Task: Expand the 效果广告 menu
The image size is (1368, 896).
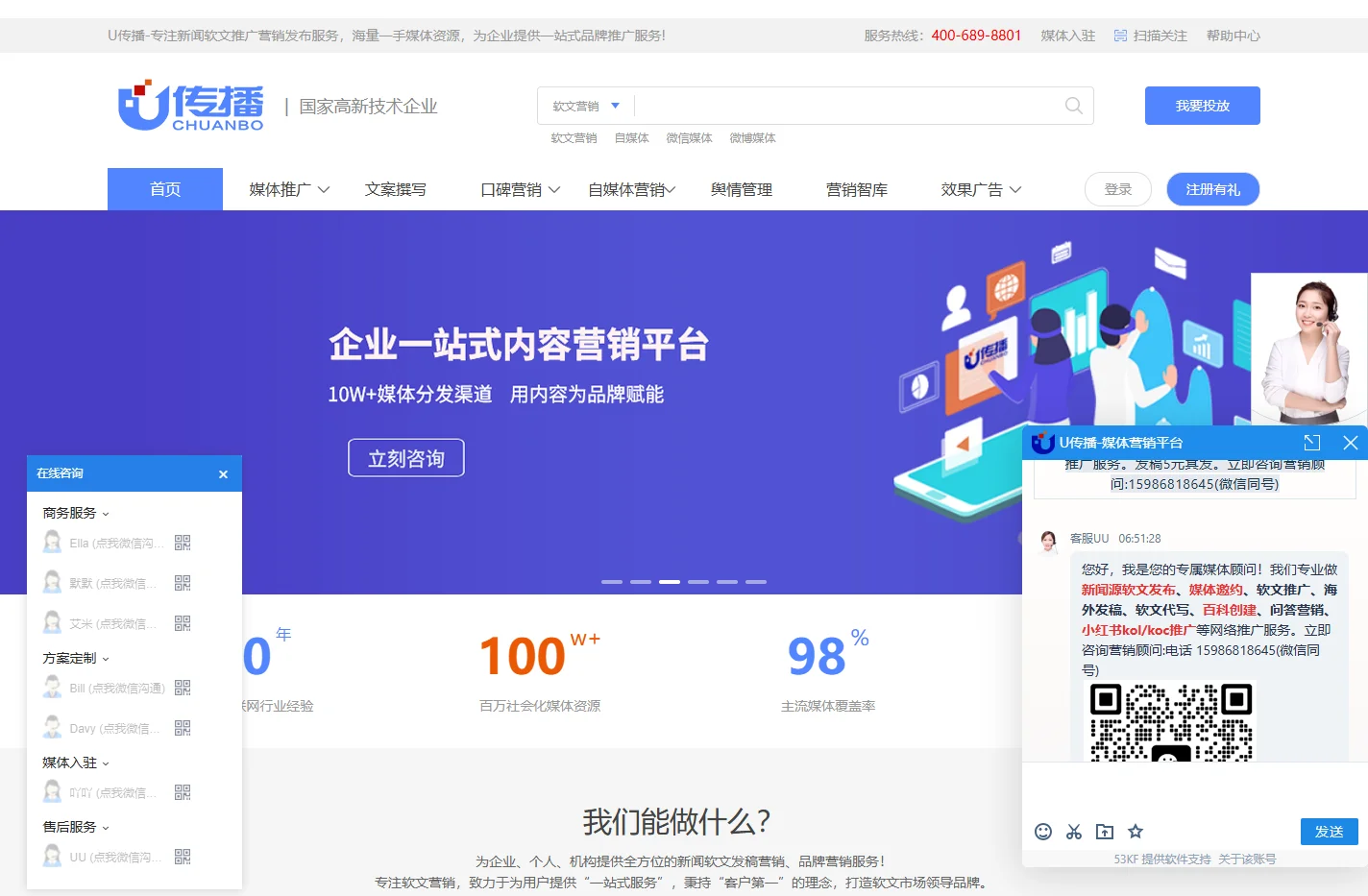Action: tap(981, 190)
